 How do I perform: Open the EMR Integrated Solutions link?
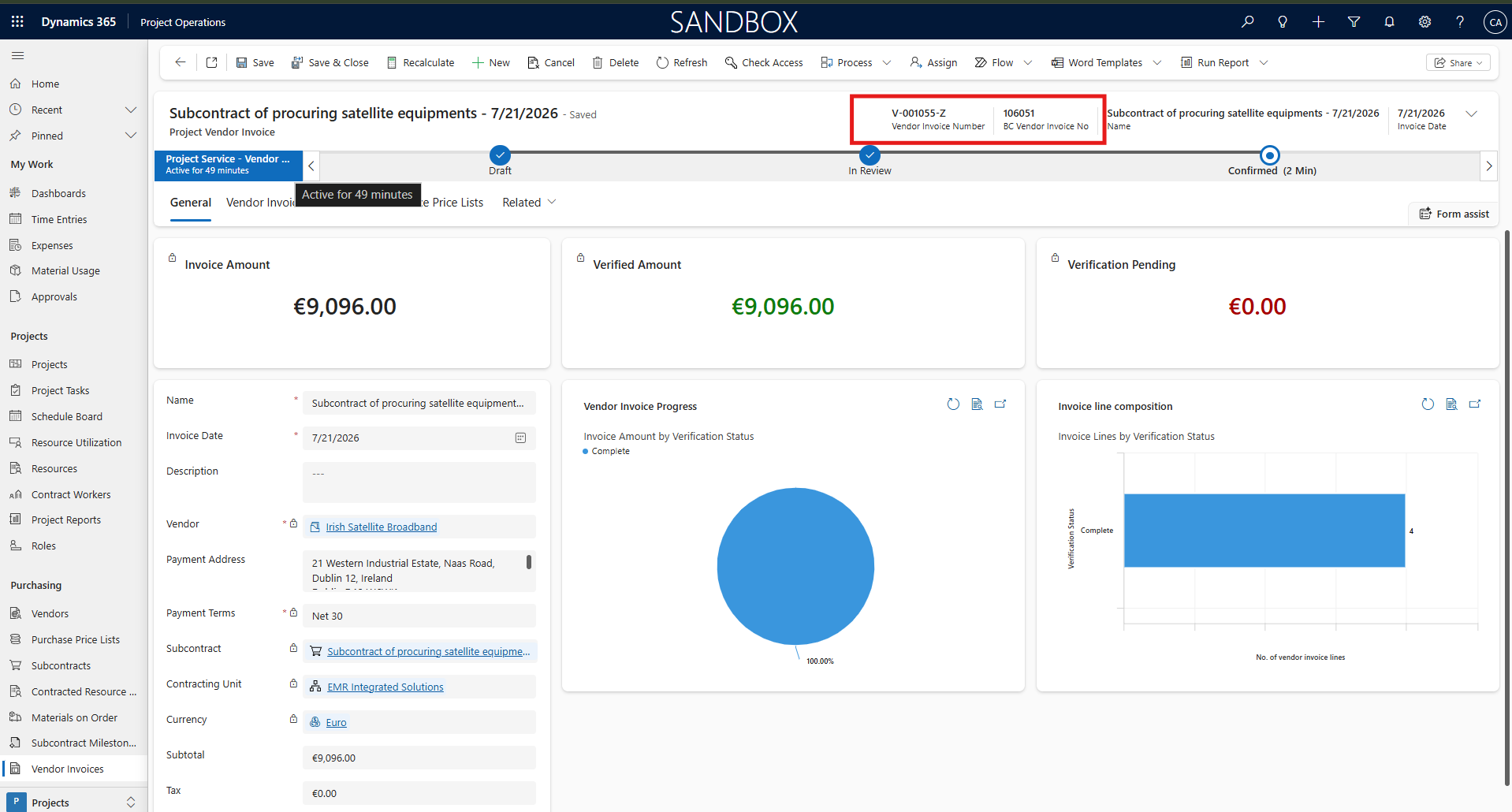(x=385, y=687)
